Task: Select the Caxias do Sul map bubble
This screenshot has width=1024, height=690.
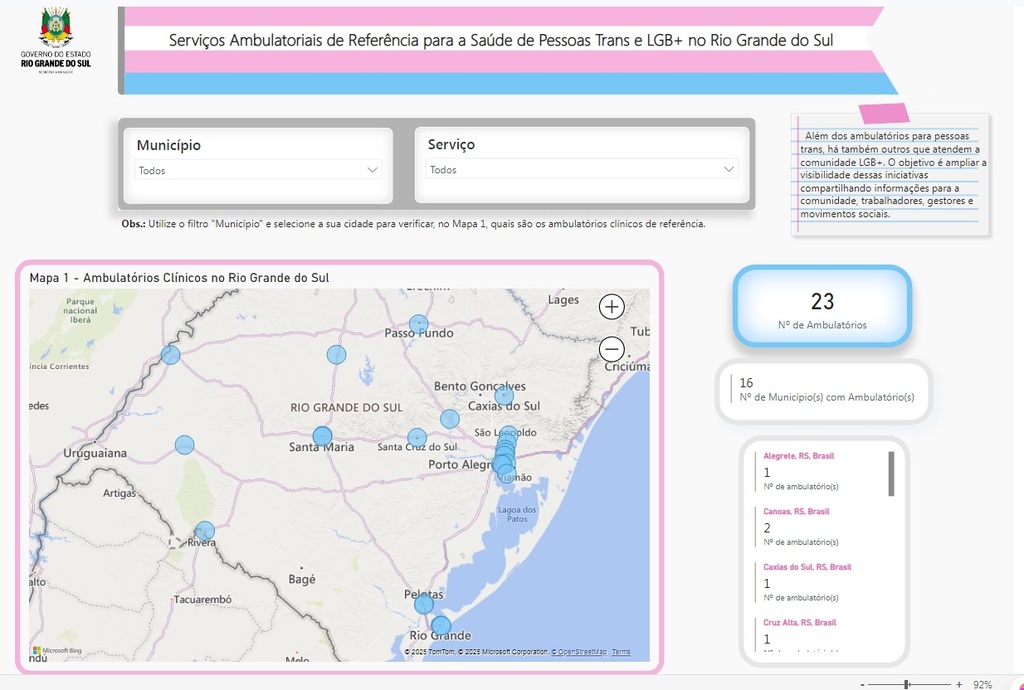Action: [x=504, y=395]
